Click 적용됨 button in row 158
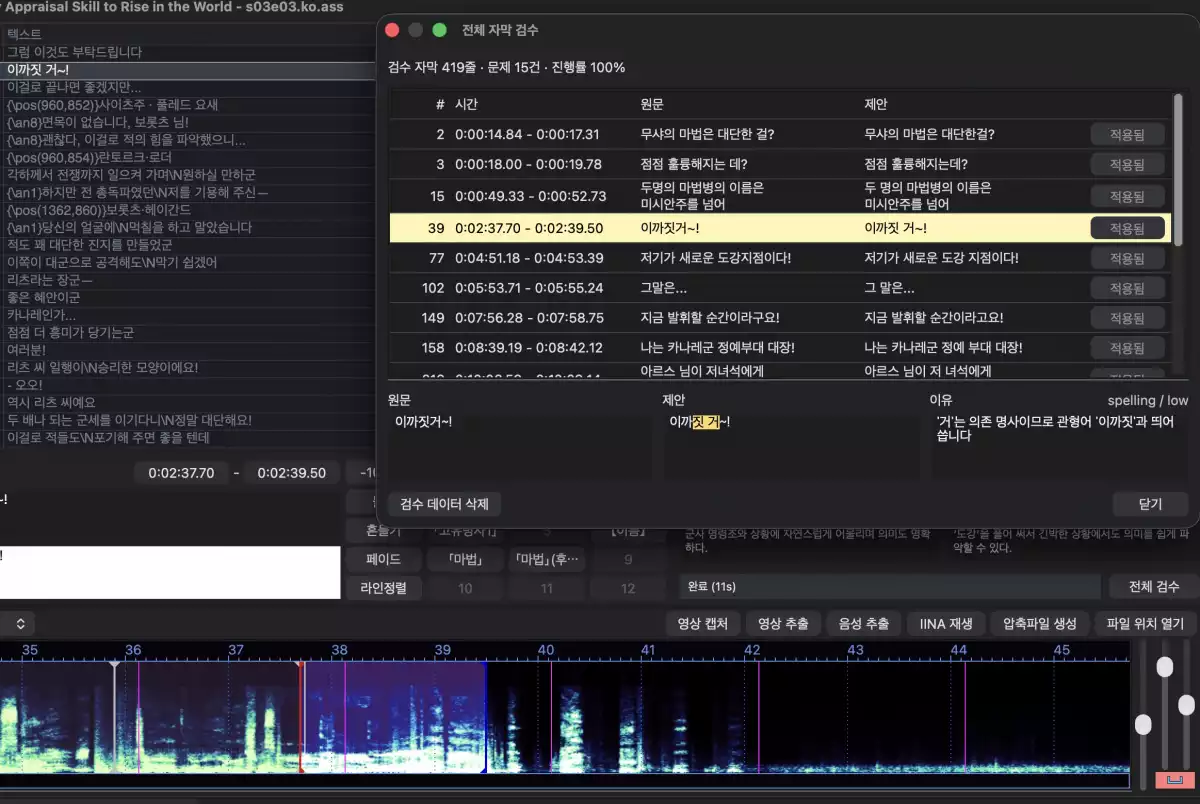Screen dimensions: 1200x804 coord(1127,348)
